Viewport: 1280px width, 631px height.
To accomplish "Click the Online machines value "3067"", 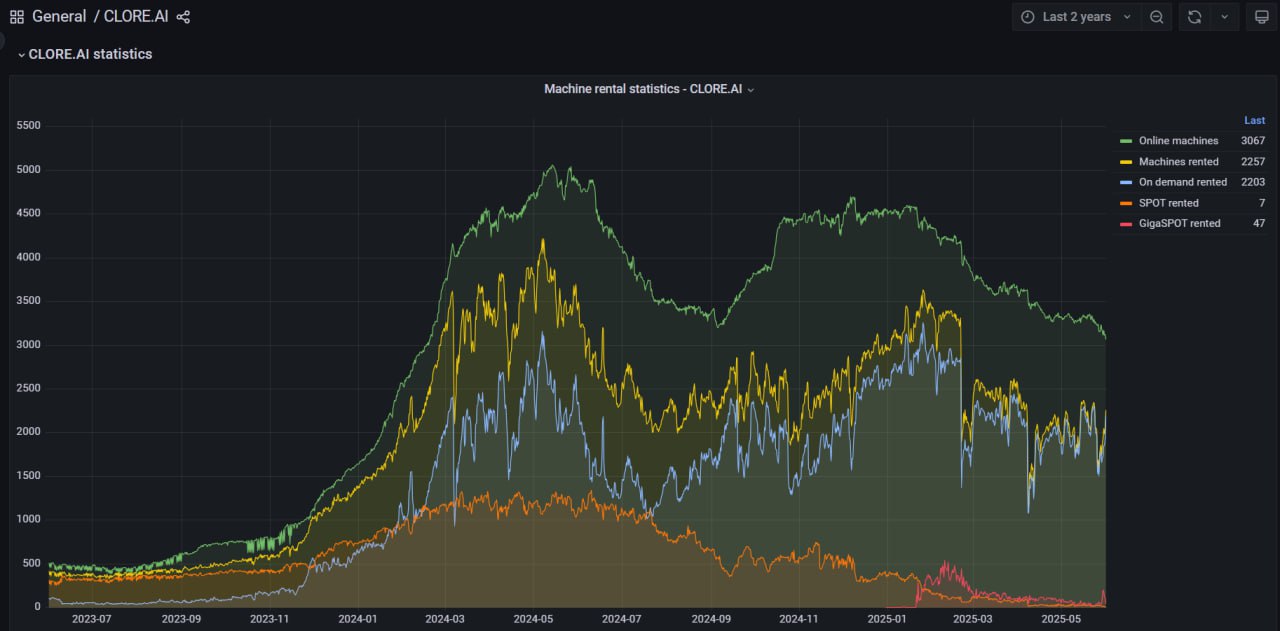I will [1253, 141].
